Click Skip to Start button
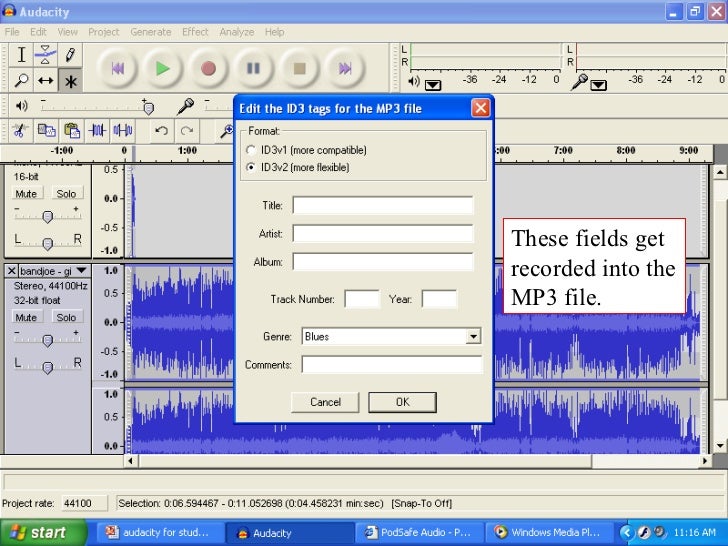Viewport: 728px width, 546px height. (117, 69)
